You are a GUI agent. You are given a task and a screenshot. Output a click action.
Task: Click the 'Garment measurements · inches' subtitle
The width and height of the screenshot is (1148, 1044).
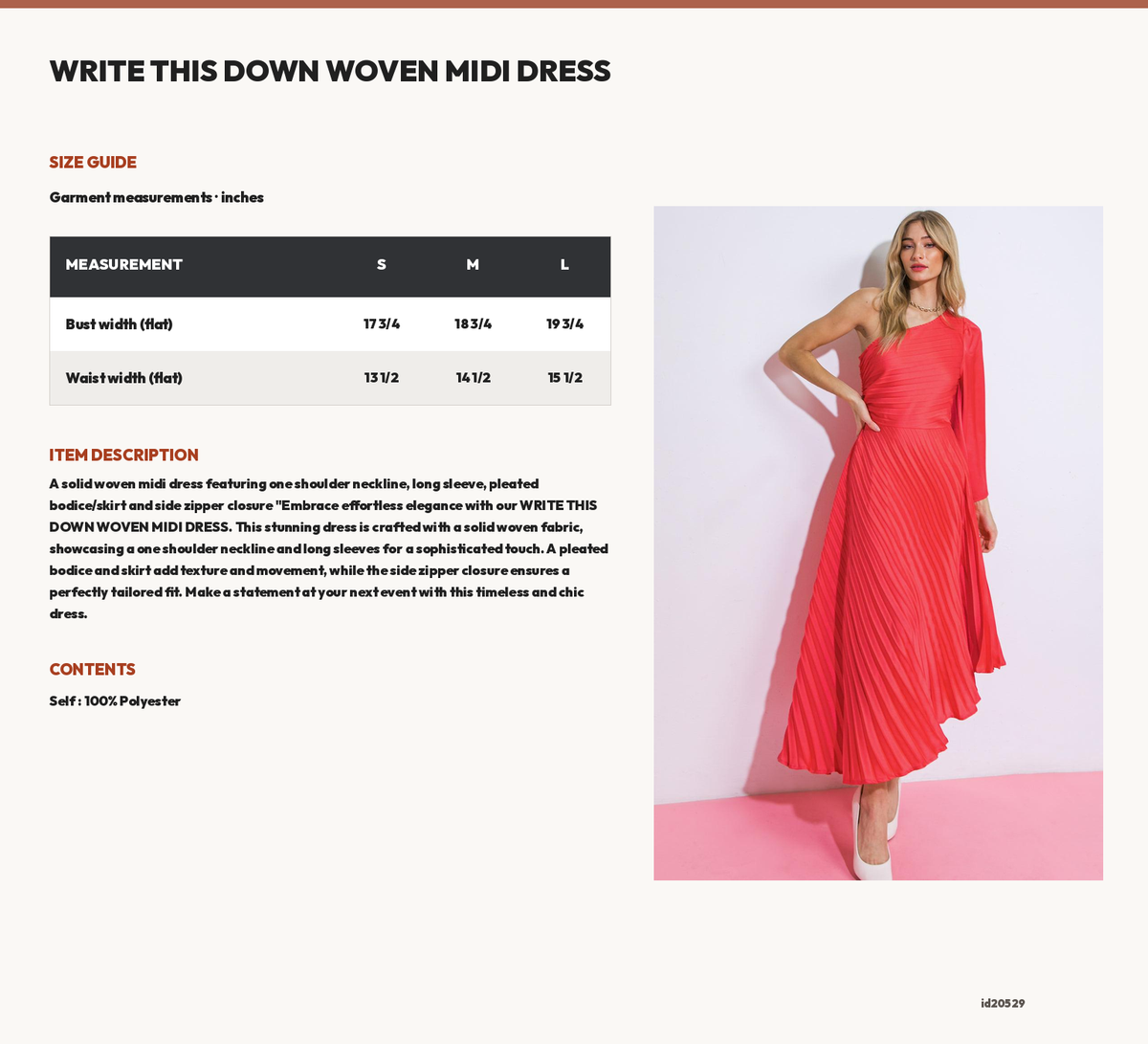(x=157, y=197)
